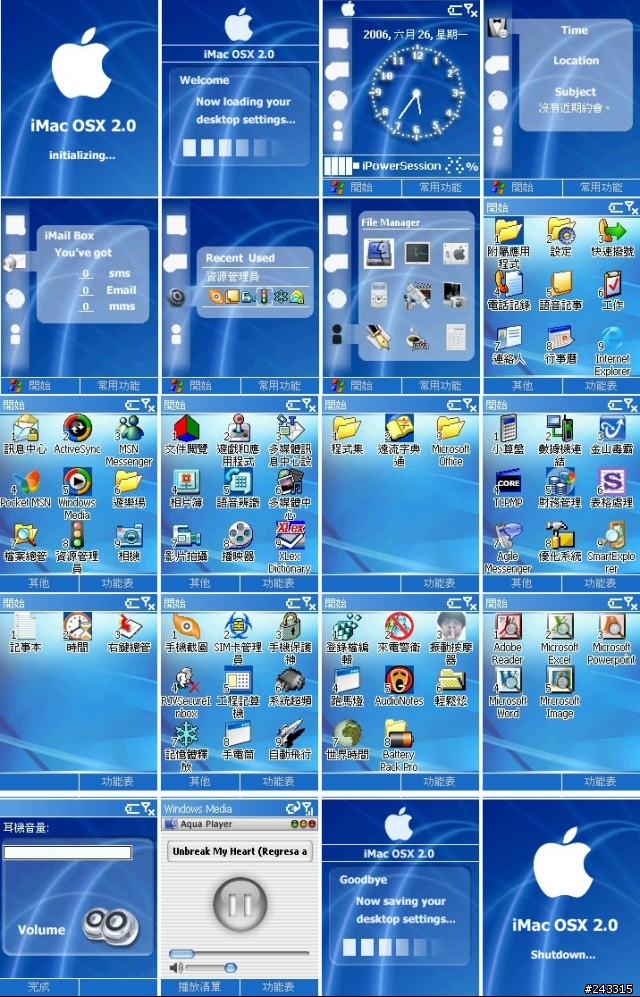Screen dimensions: 640x997
Task: Launch Microsoft Excel icon
Action: [561, 627]
